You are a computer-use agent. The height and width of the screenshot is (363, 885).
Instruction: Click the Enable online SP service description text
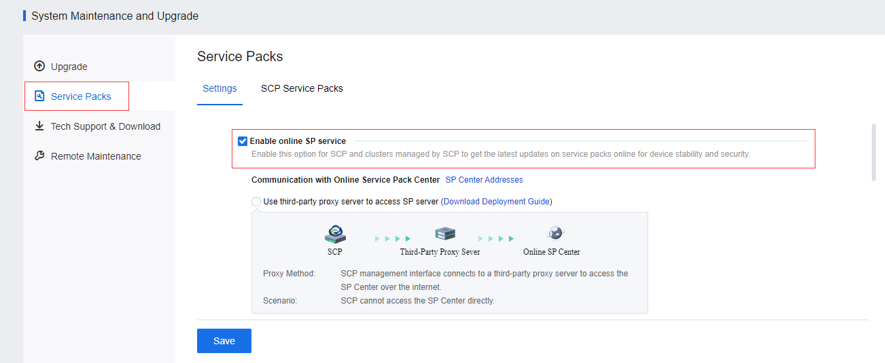501,154
